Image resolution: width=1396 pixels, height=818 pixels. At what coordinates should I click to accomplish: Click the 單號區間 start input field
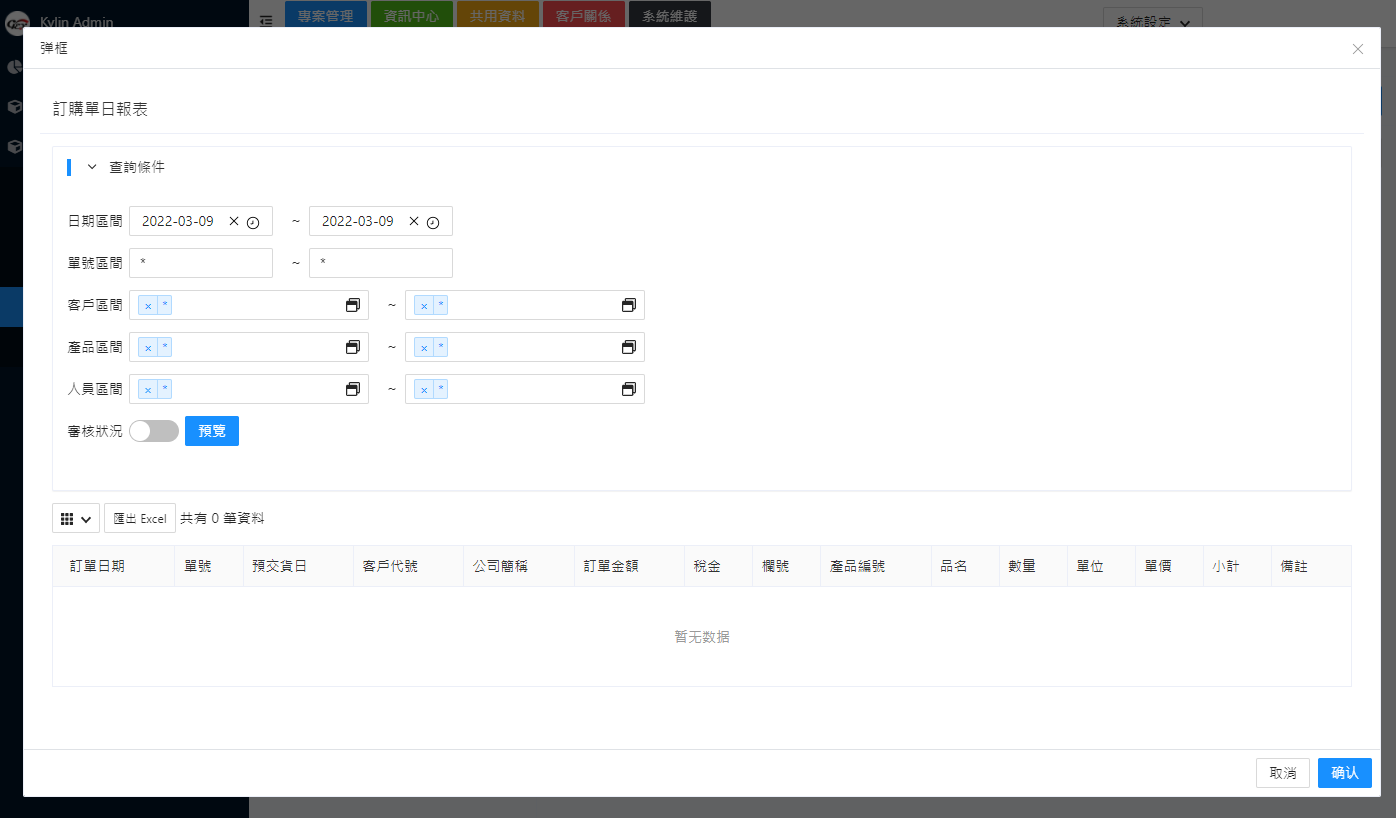point(201,263)
